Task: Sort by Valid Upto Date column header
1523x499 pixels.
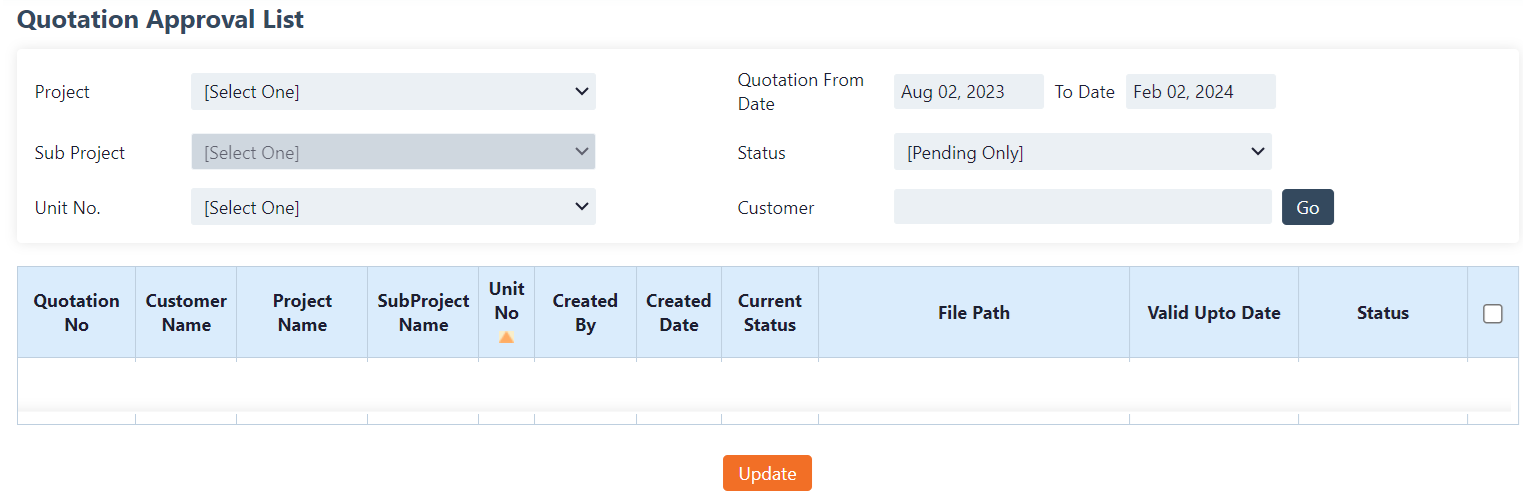Action: pos(1213,313)
